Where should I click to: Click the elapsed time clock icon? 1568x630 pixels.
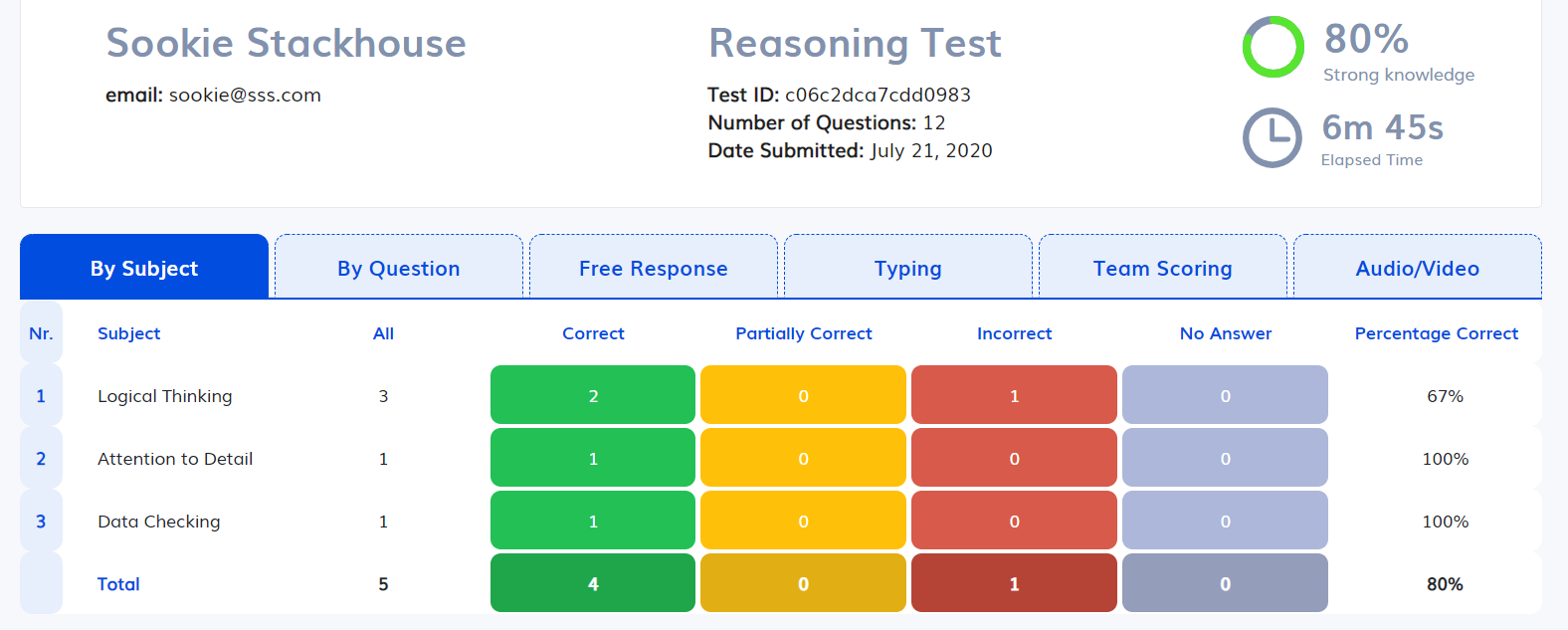(1272, 137)
